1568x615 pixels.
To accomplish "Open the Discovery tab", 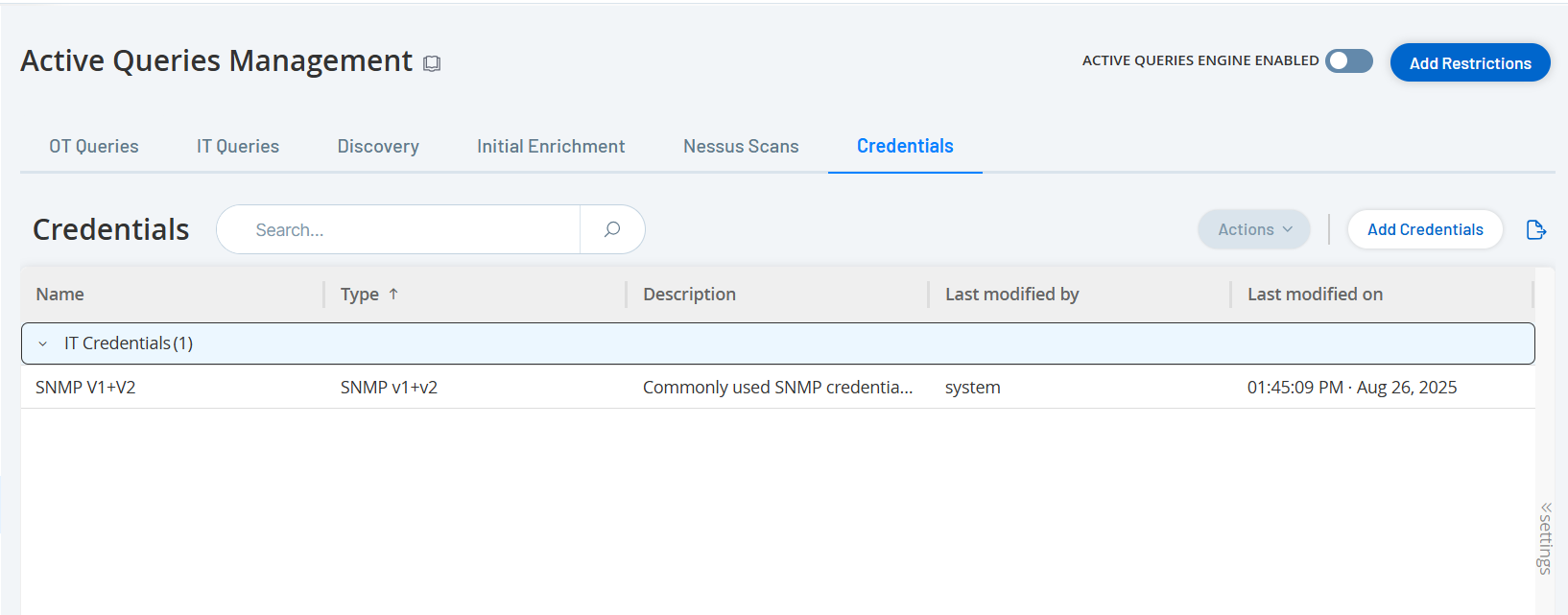I will pyautogui.click(x=378, y=147).
